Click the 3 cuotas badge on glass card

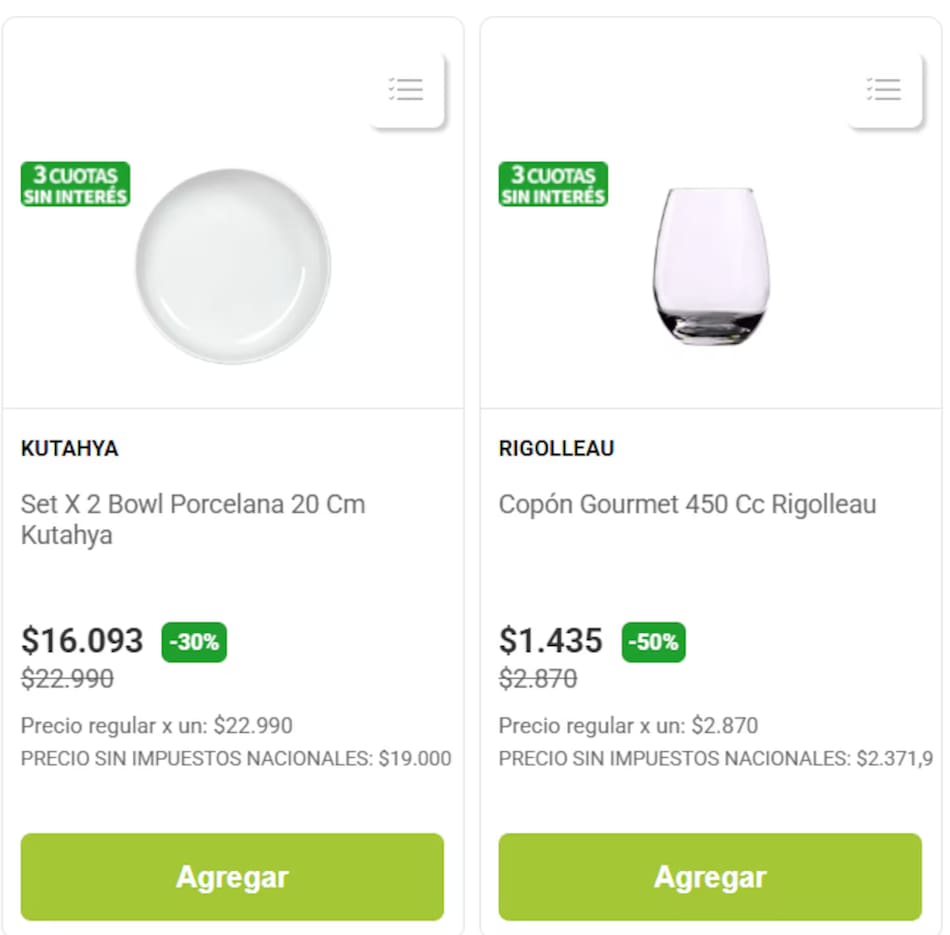coord(553,185)
